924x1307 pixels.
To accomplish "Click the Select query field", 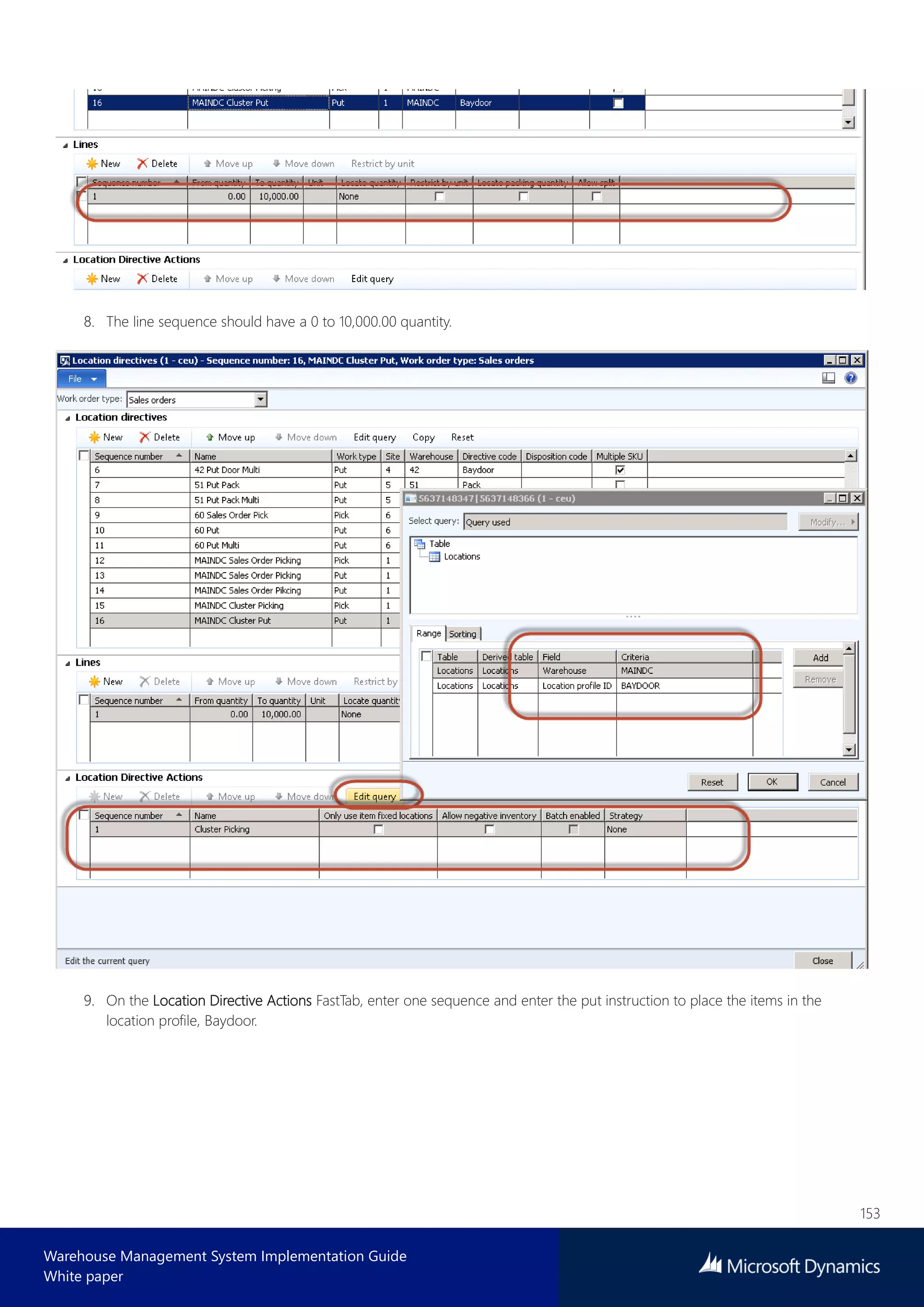I will pyautogui.click(x=625, y=522).
